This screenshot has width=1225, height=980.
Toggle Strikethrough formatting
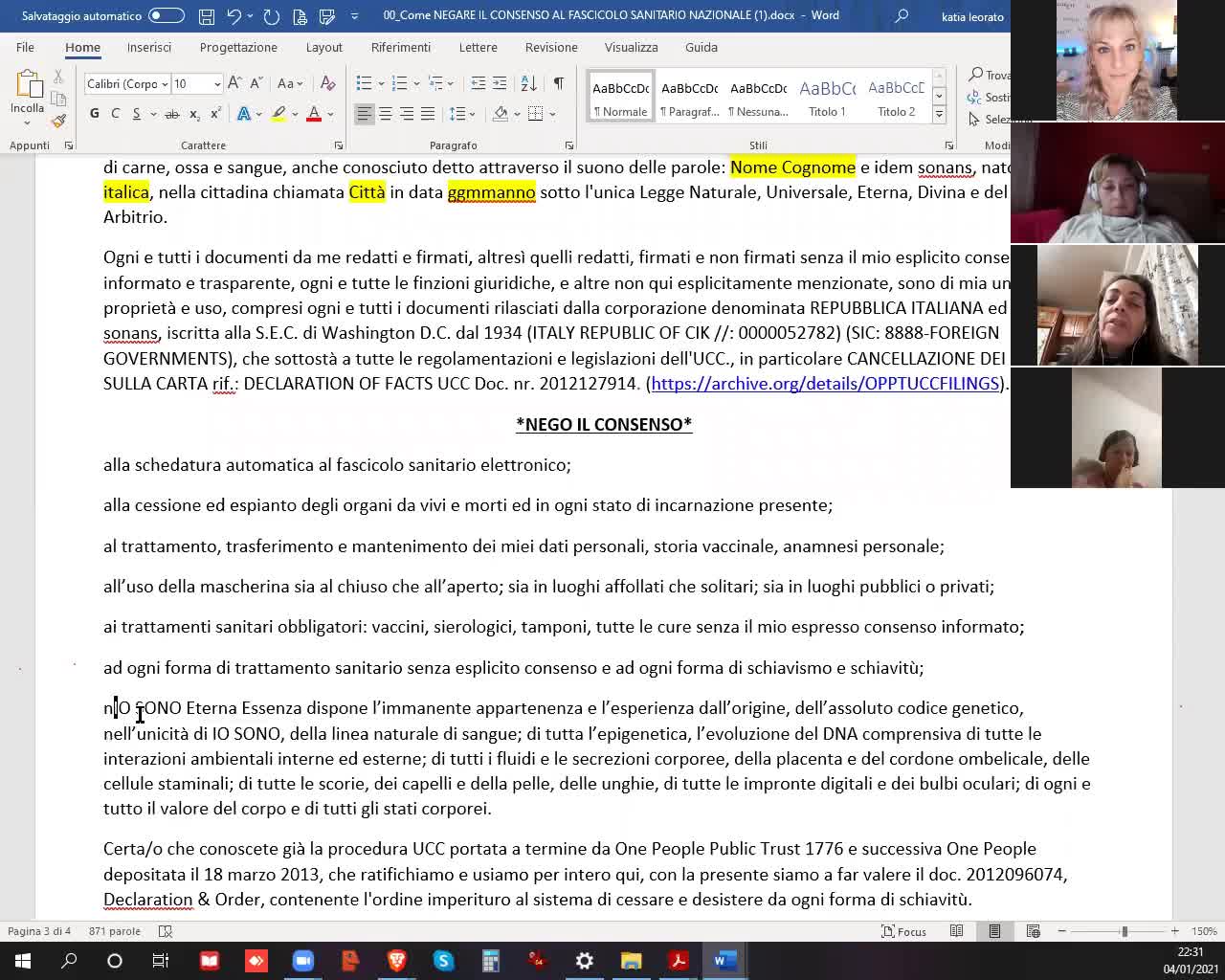171,114
